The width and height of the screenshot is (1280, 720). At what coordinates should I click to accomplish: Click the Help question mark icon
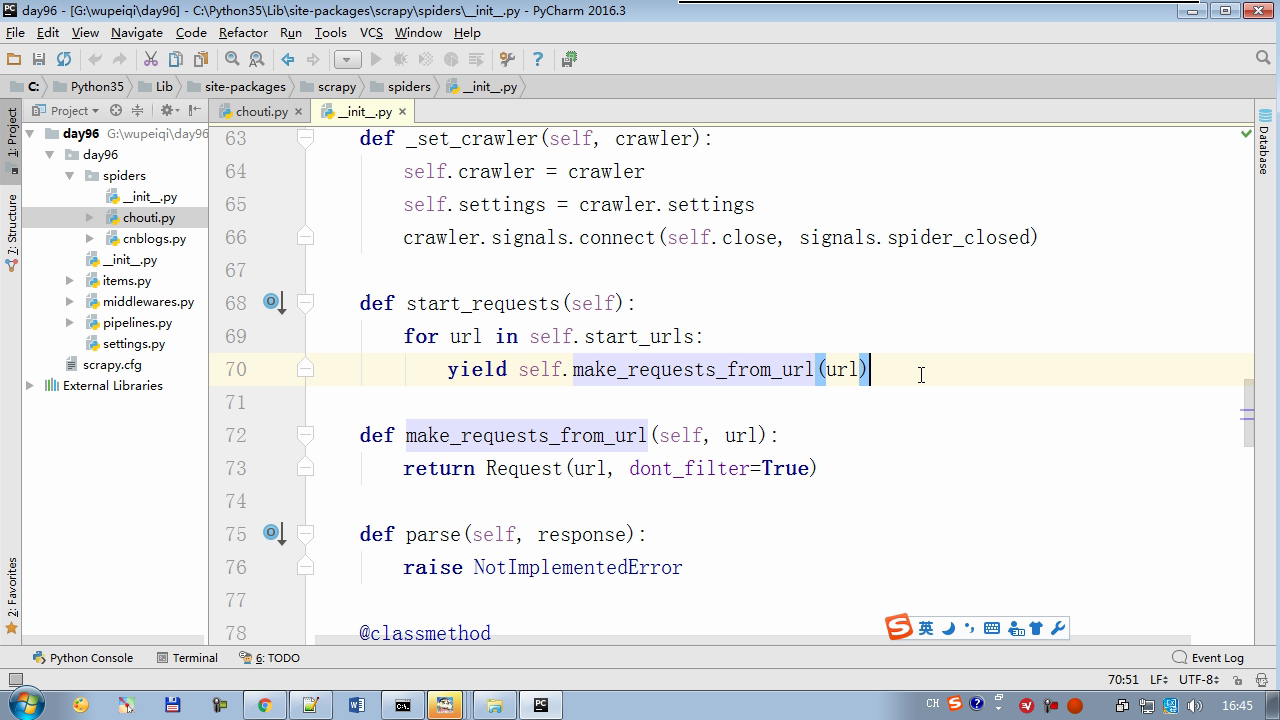(x=538, y=60)
